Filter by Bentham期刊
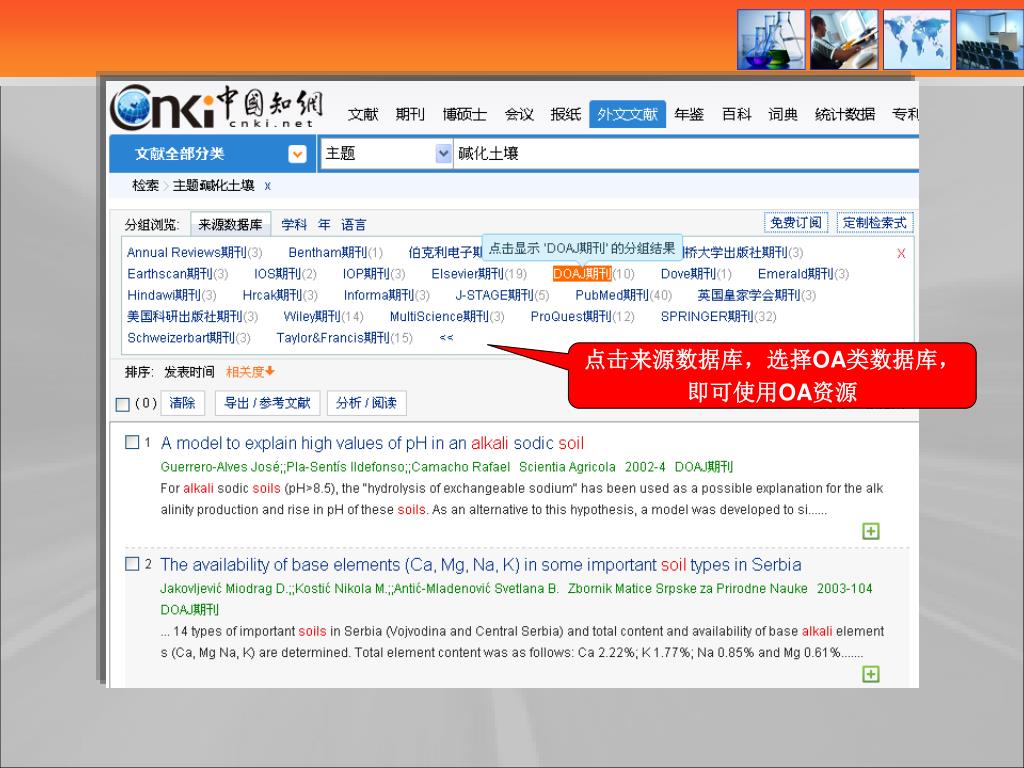Screen dimensions: 1024x768 [328, 252]
